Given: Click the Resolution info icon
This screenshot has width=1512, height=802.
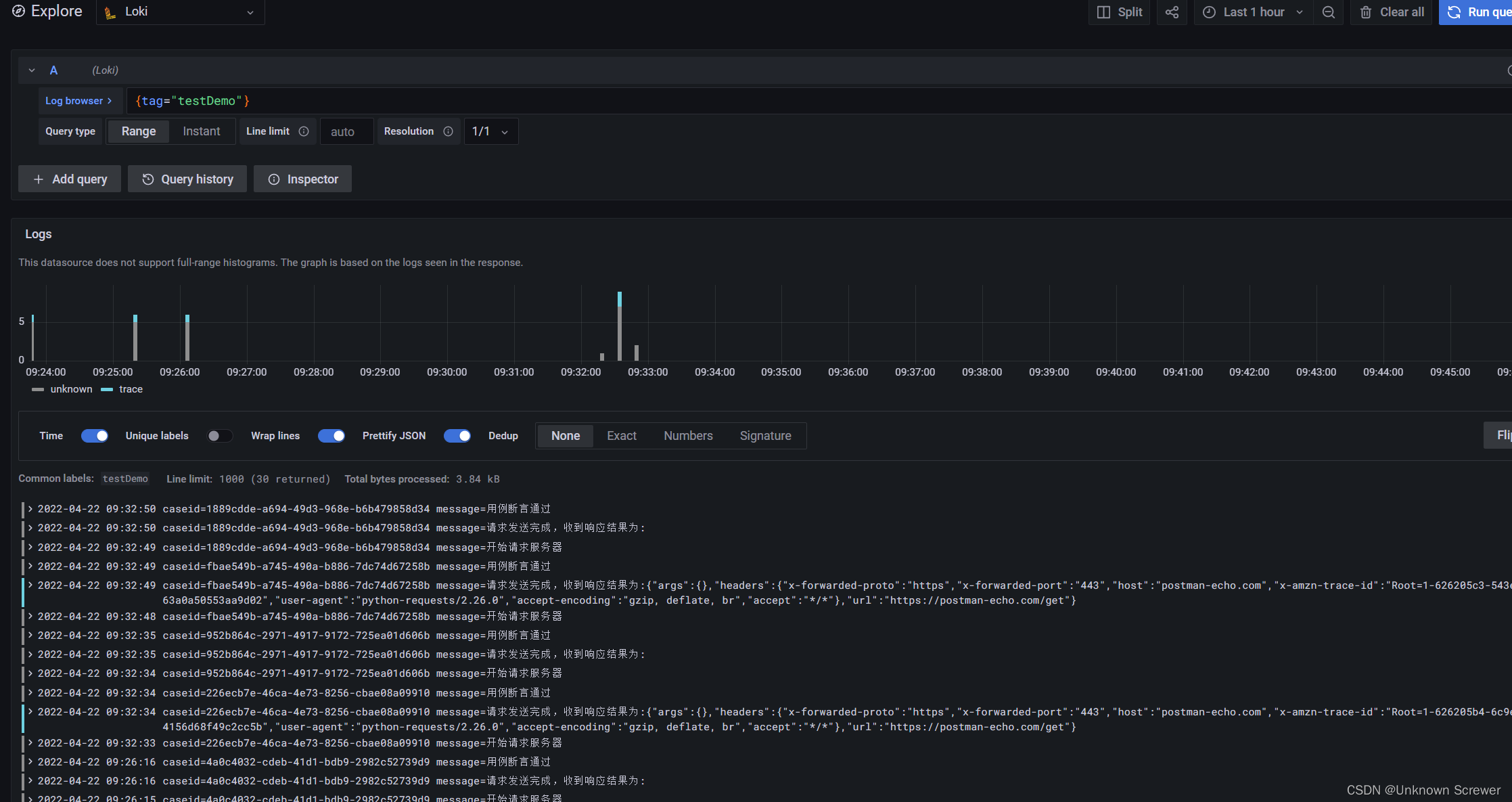Looking at the screenshot, I should [448, 131].
